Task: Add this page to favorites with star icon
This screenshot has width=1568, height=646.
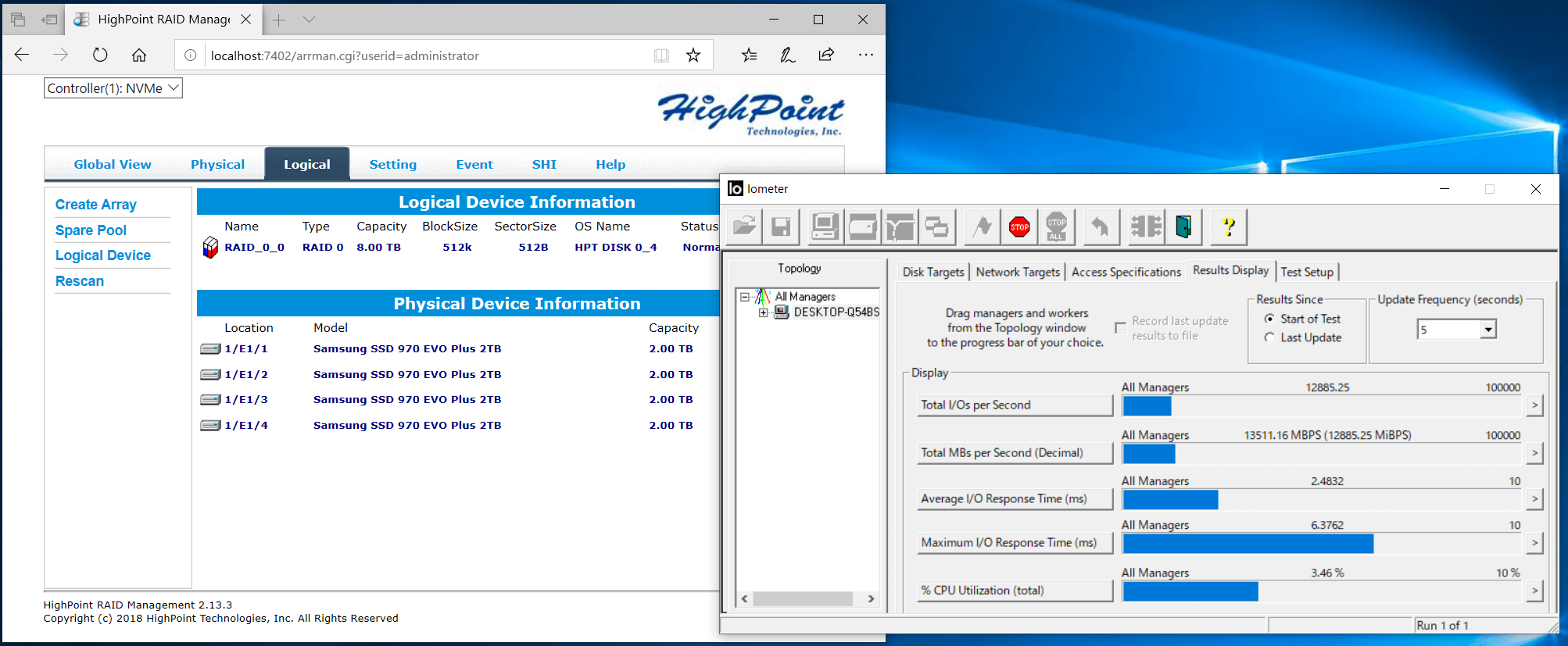Action: pos(693,55)
